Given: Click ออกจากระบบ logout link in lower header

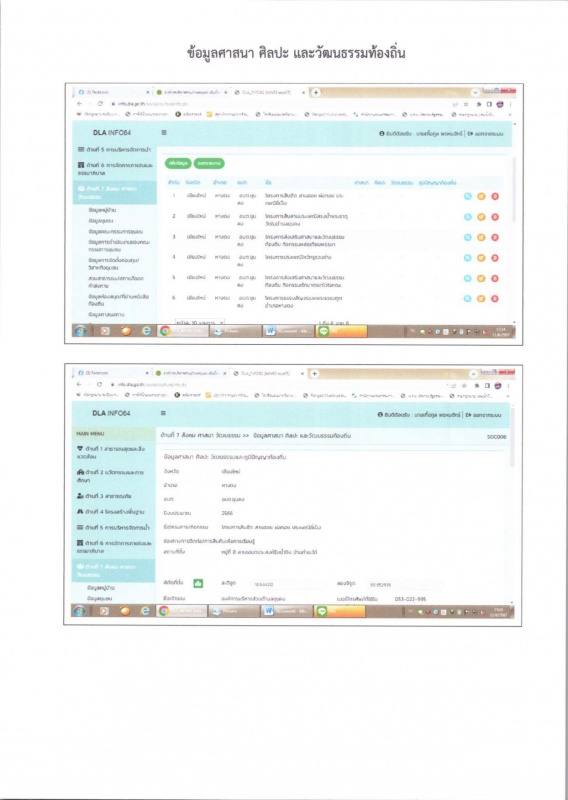Looking at the screenshot, I should coord(483,415).
